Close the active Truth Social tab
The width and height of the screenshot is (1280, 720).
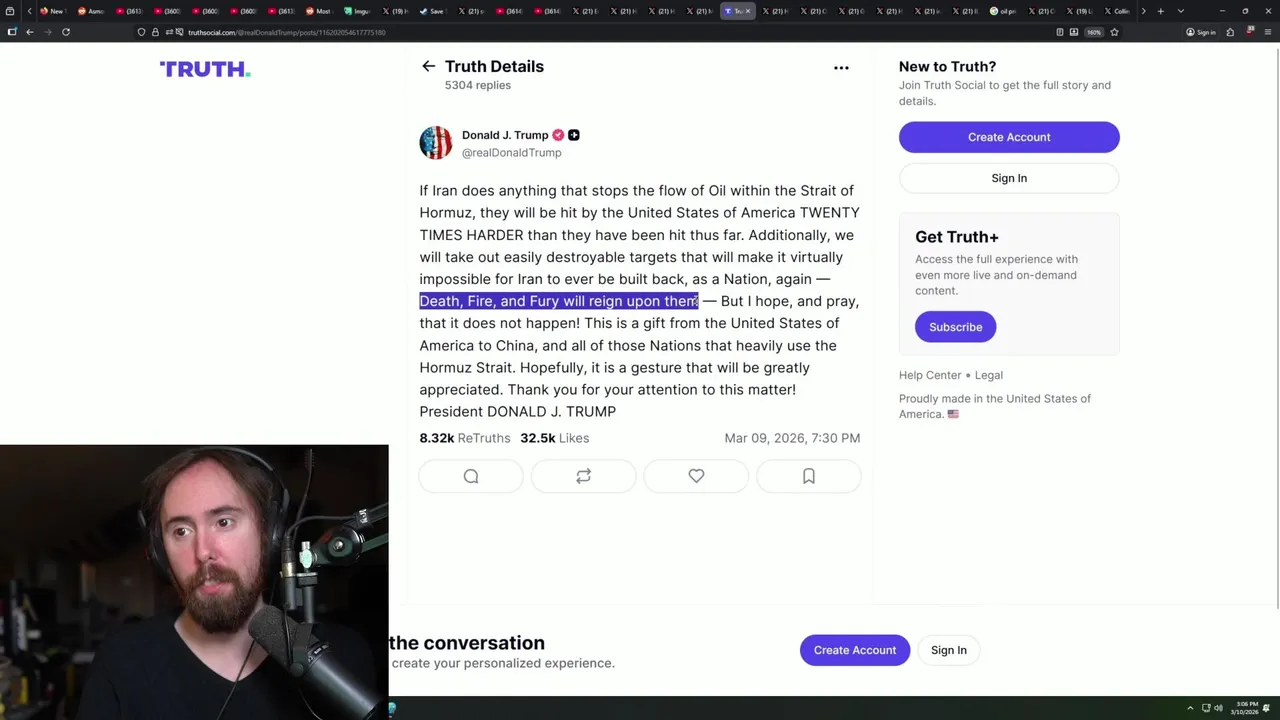tap(749, 11)
